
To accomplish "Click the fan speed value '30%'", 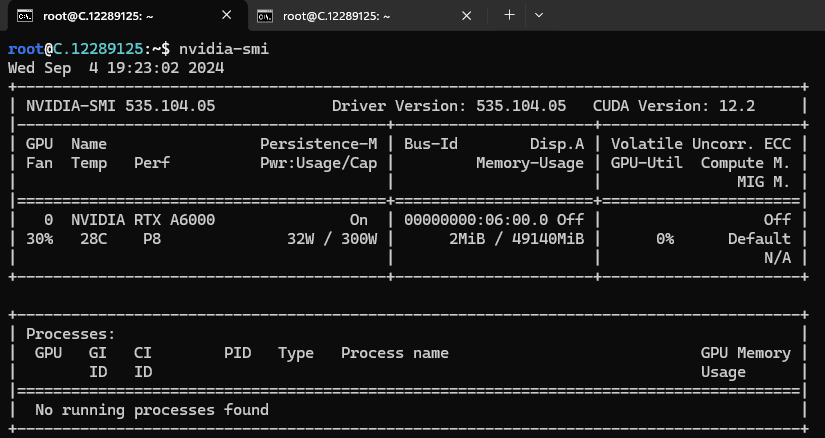I will [x=39, y=238].
